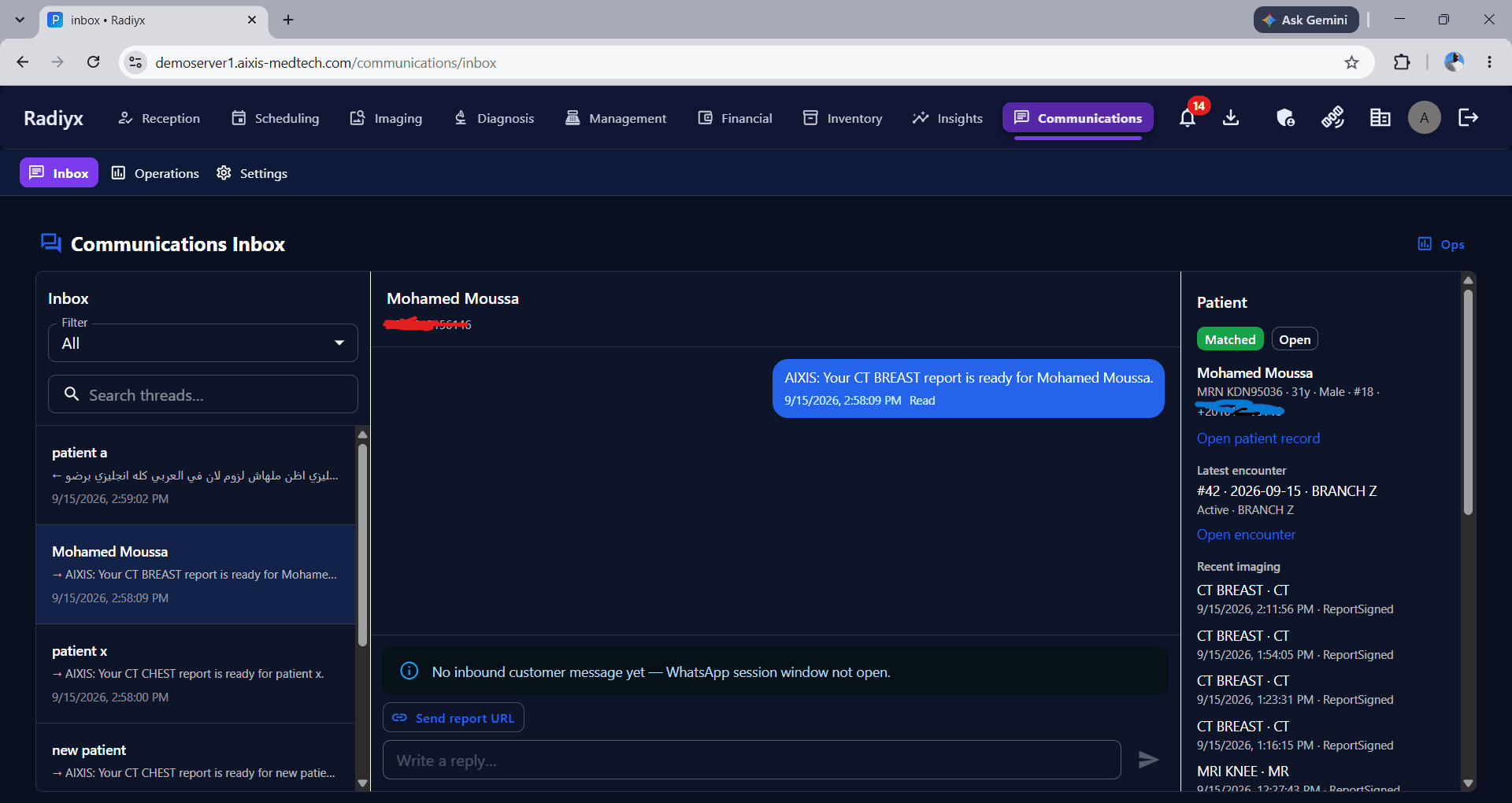Switch to the Imaging module
This screenshot has height=803, width=1512.
pos(386,118)
